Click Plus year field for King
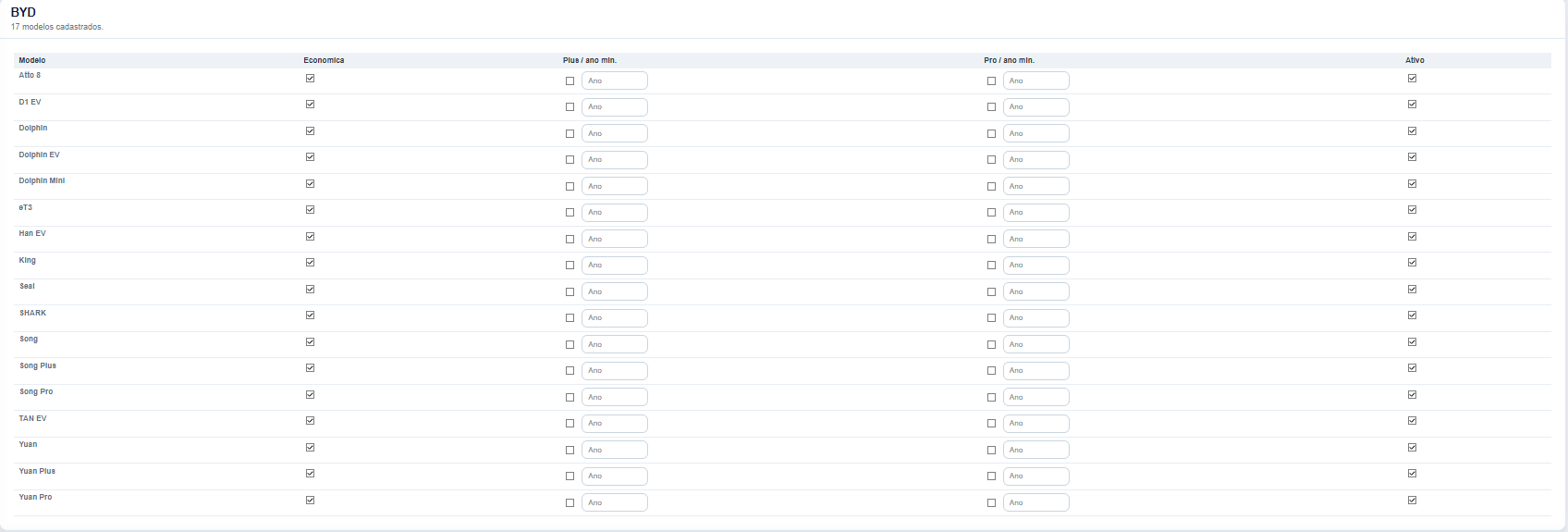 pyautogui.click(x=614, y=265)
